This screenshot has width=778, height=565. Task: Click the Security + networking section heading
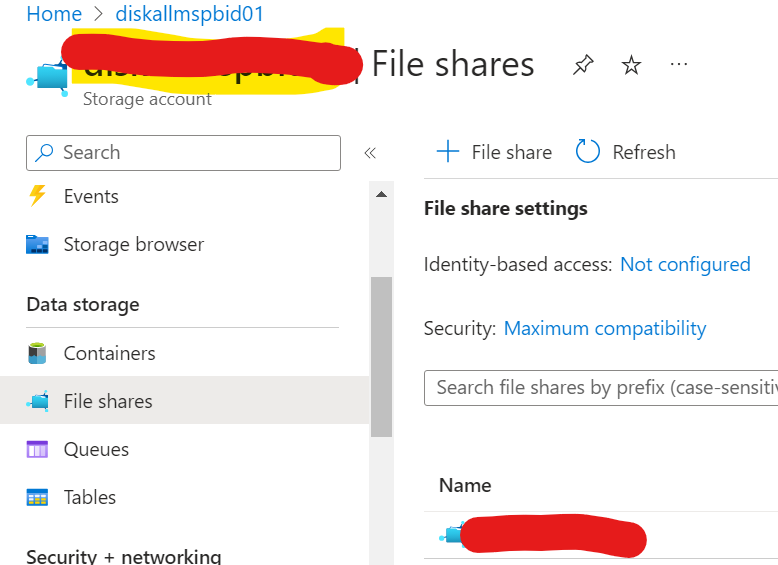[124, 557]
